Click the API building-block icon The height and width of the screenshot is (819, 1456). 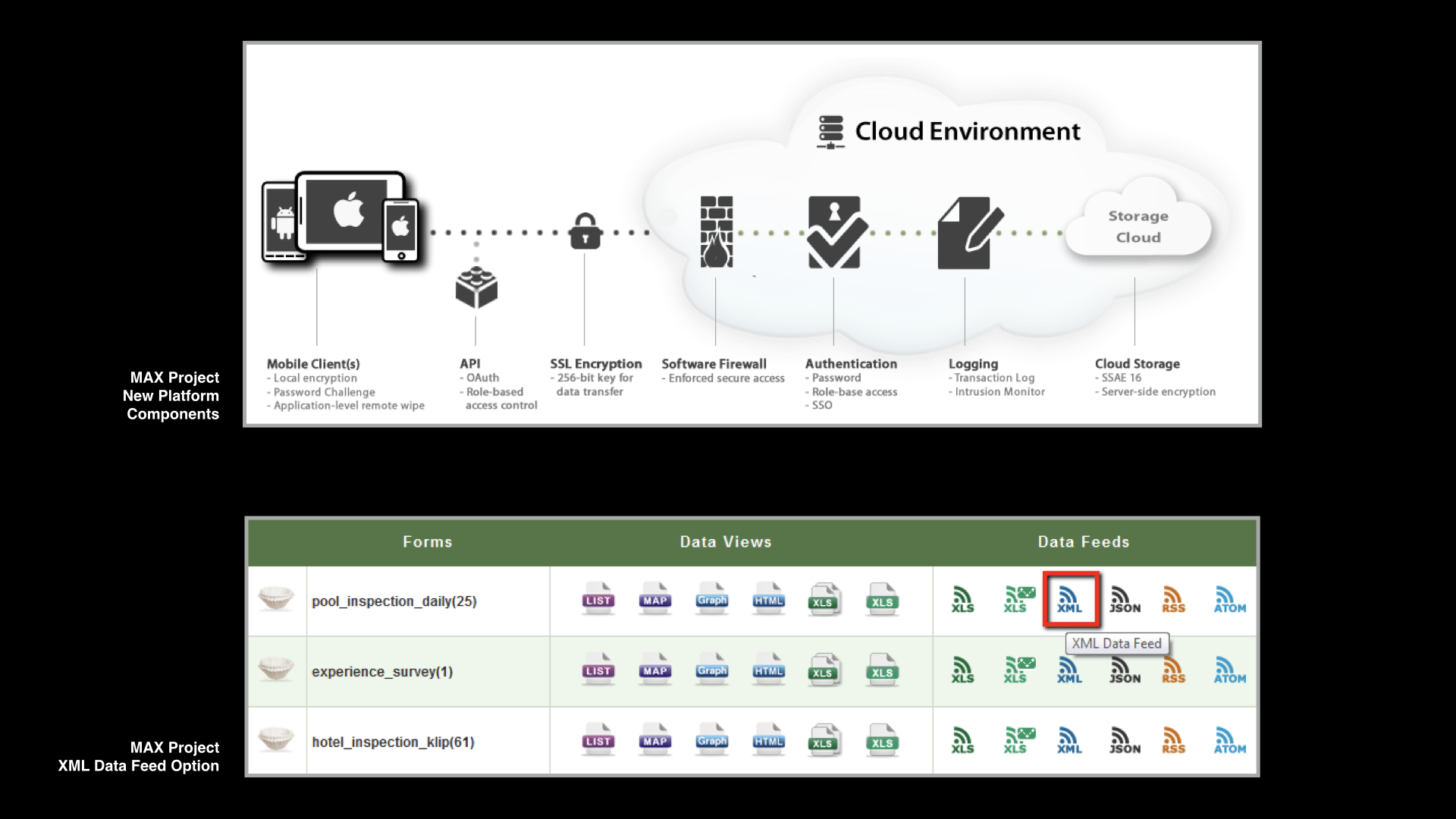[x=476, y=288]
